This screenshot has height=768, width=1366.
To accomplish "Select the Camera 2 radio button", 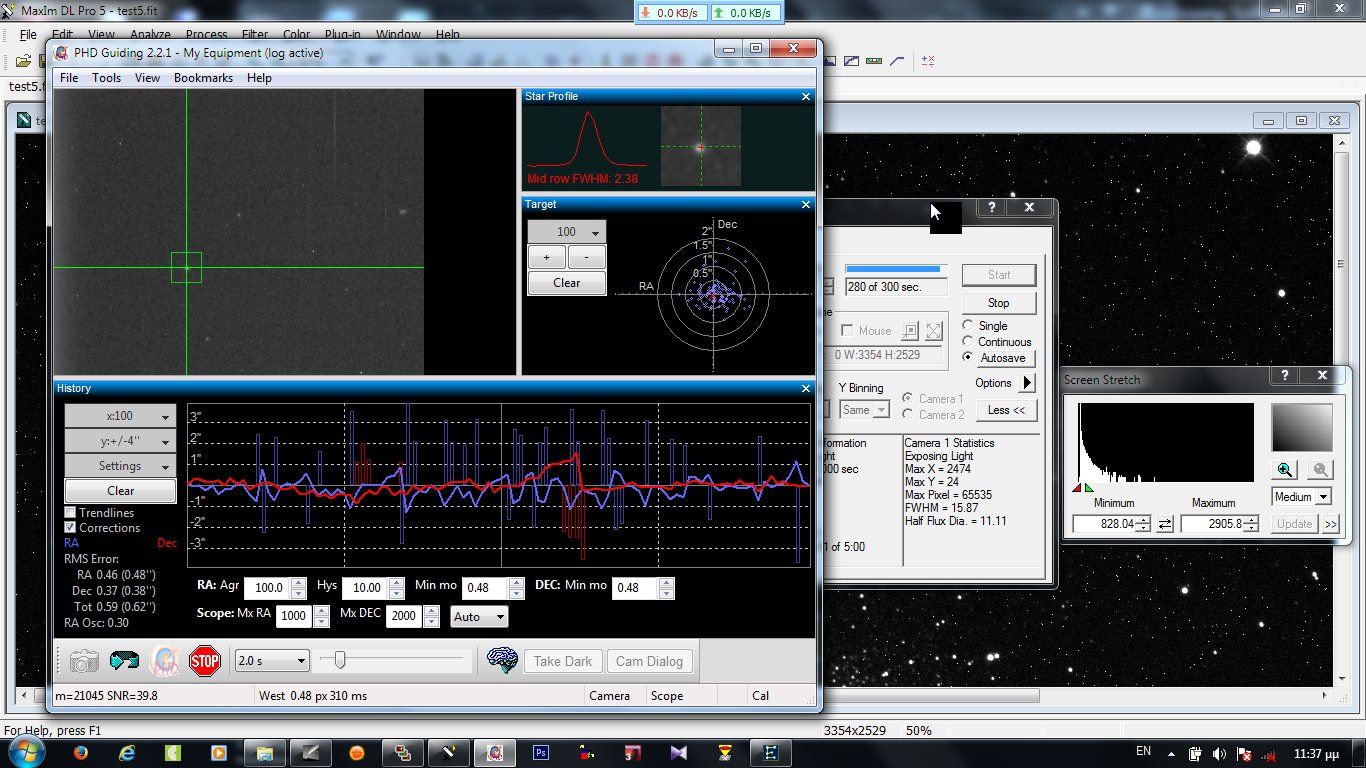I will pos(908,414).
